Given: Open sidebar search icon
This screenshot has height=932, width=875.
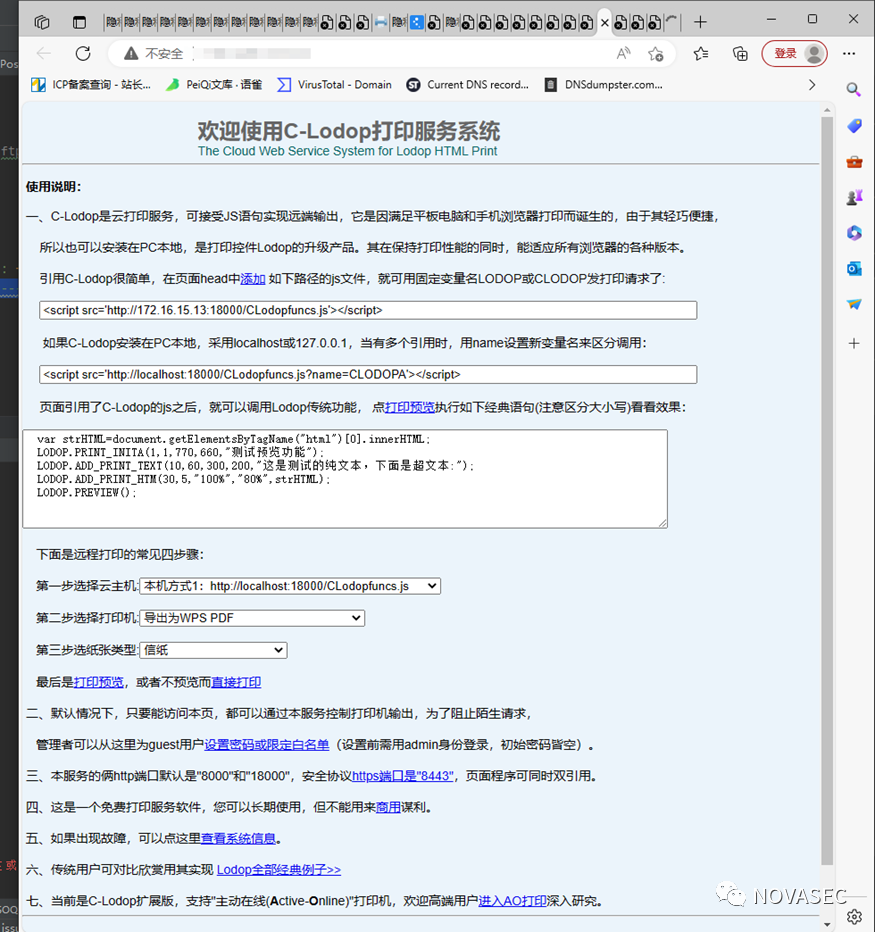Looking at the screenshot, I should click(x=854, y=90).
